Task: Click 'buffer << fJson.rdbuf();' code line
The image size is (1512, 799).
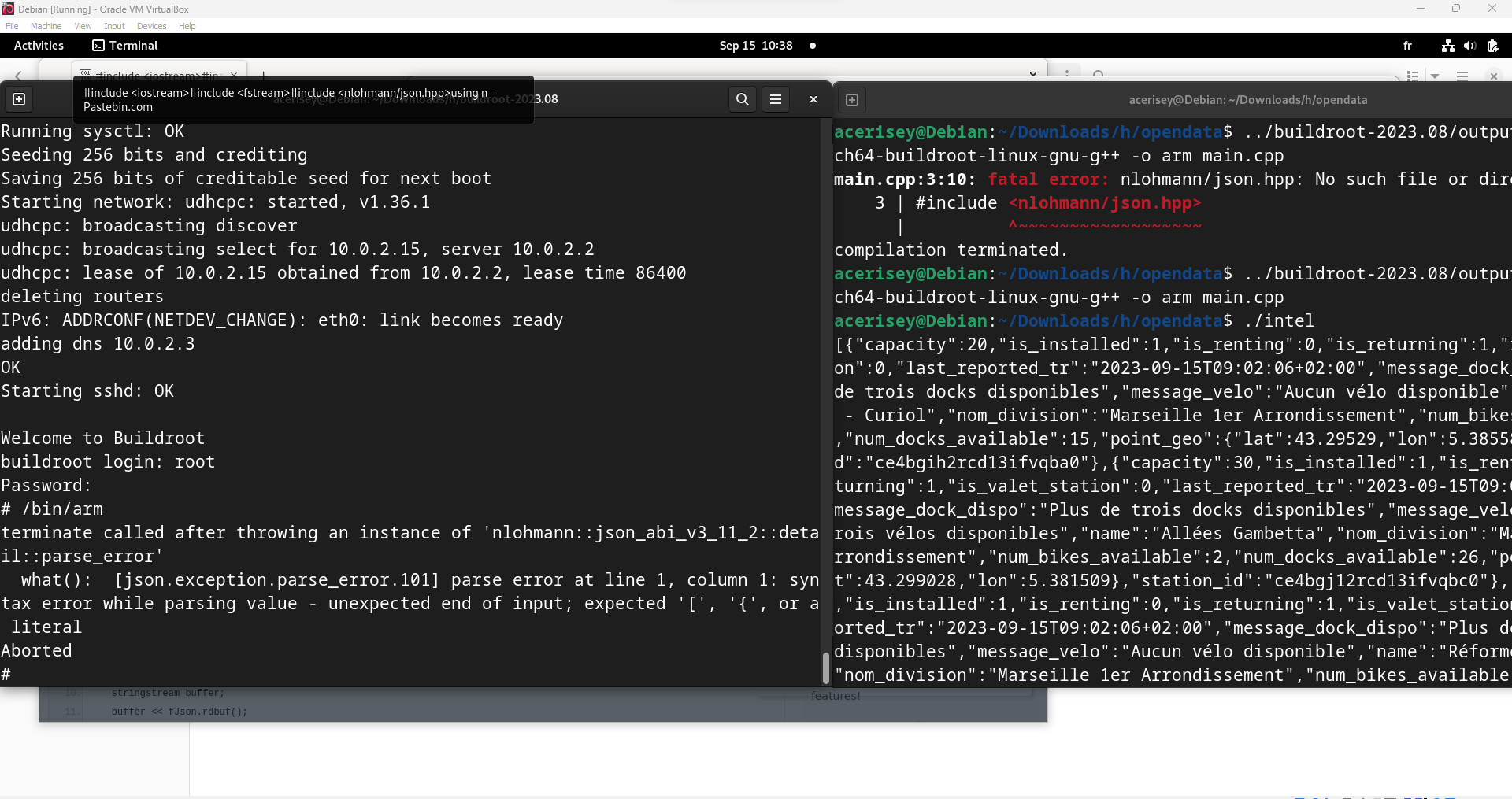Action: (x=180, y=712)
